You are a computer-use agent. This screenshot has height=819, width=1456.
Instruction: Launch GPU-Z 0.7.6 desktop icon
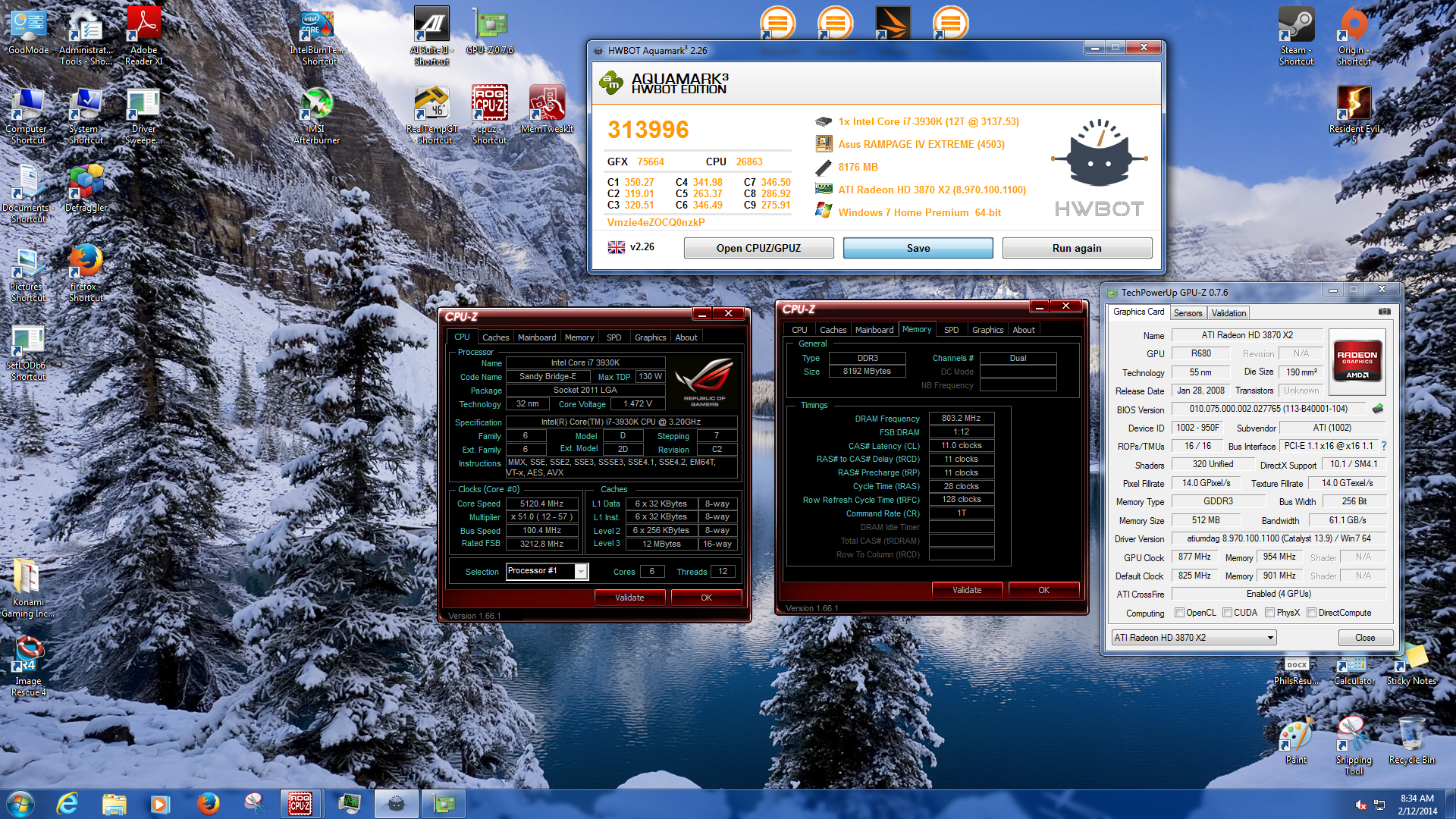[x=490, y=32]
